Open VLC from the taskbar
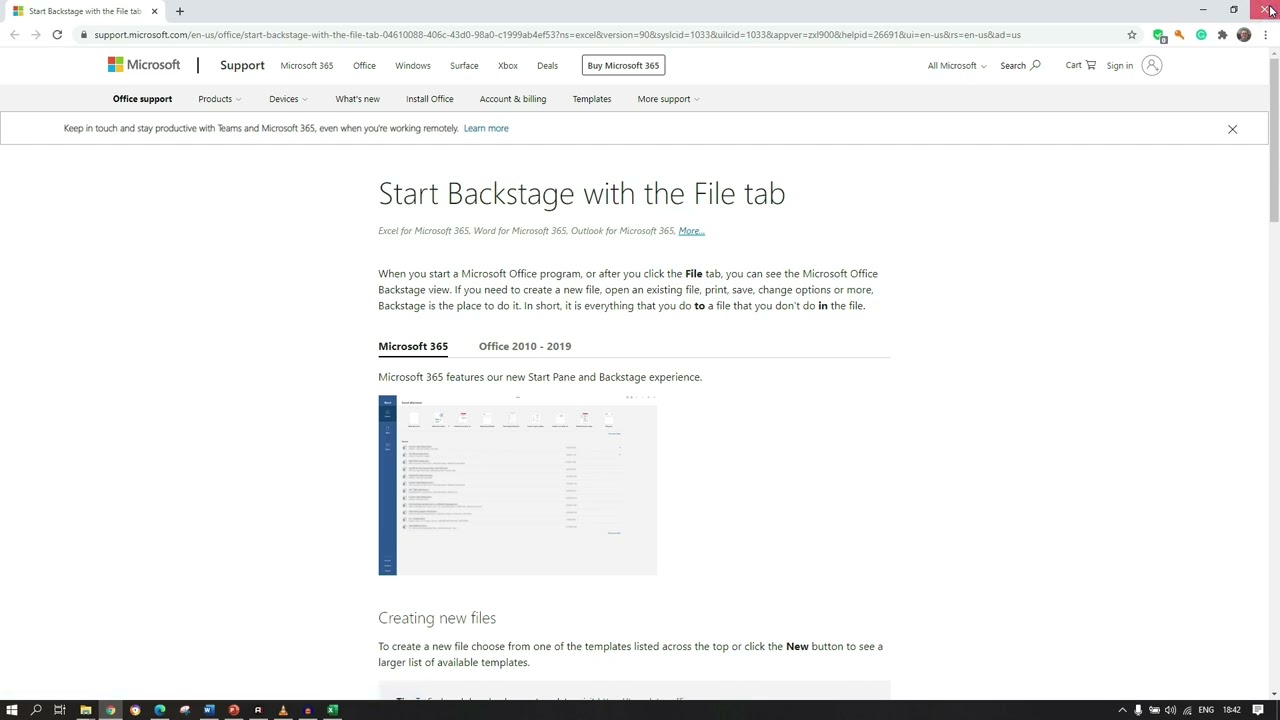The width and height of the screenshot is (1280, 720). tap(283, 710)
